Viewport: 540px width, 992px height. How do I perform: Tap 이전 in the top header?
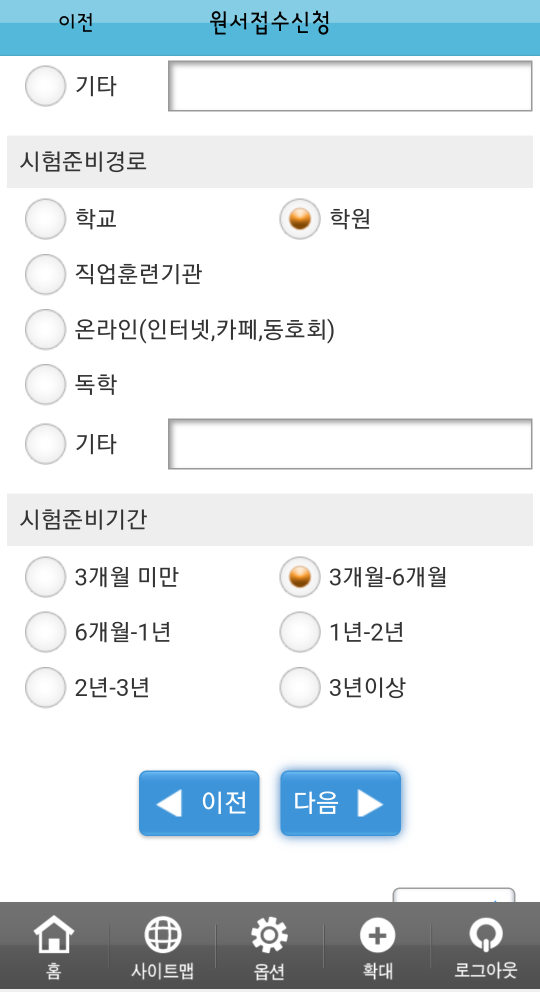pos(76,22)
